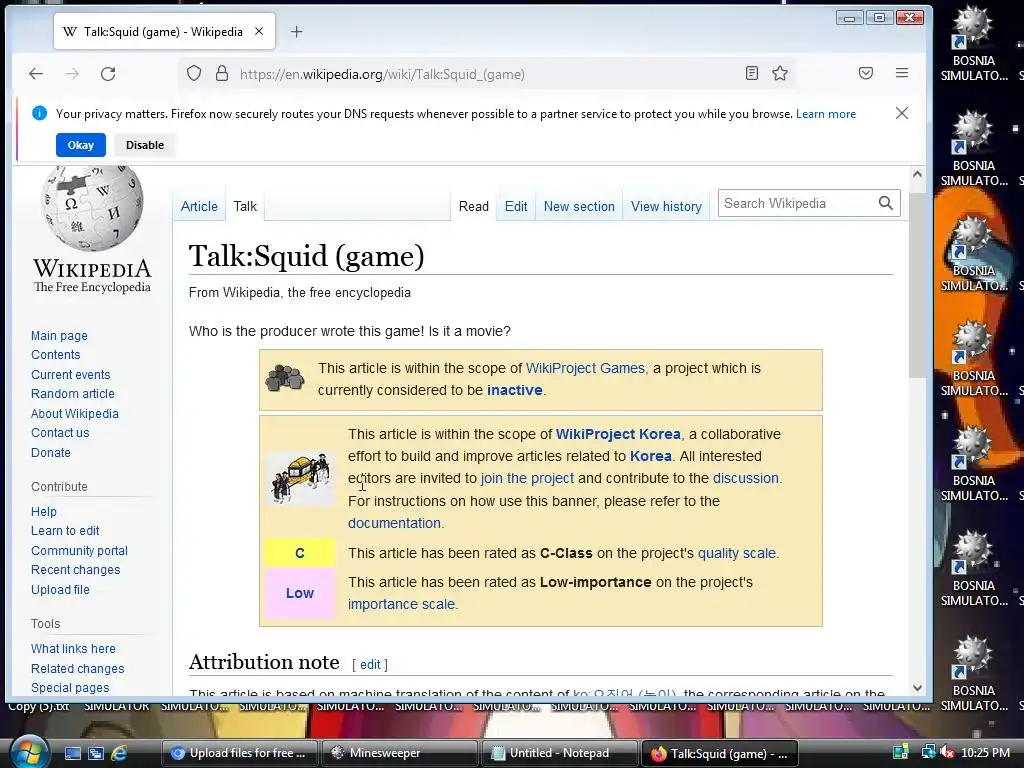The image size is (1024, 768).
Task: View Recent changes
Action: pos(76,569)
